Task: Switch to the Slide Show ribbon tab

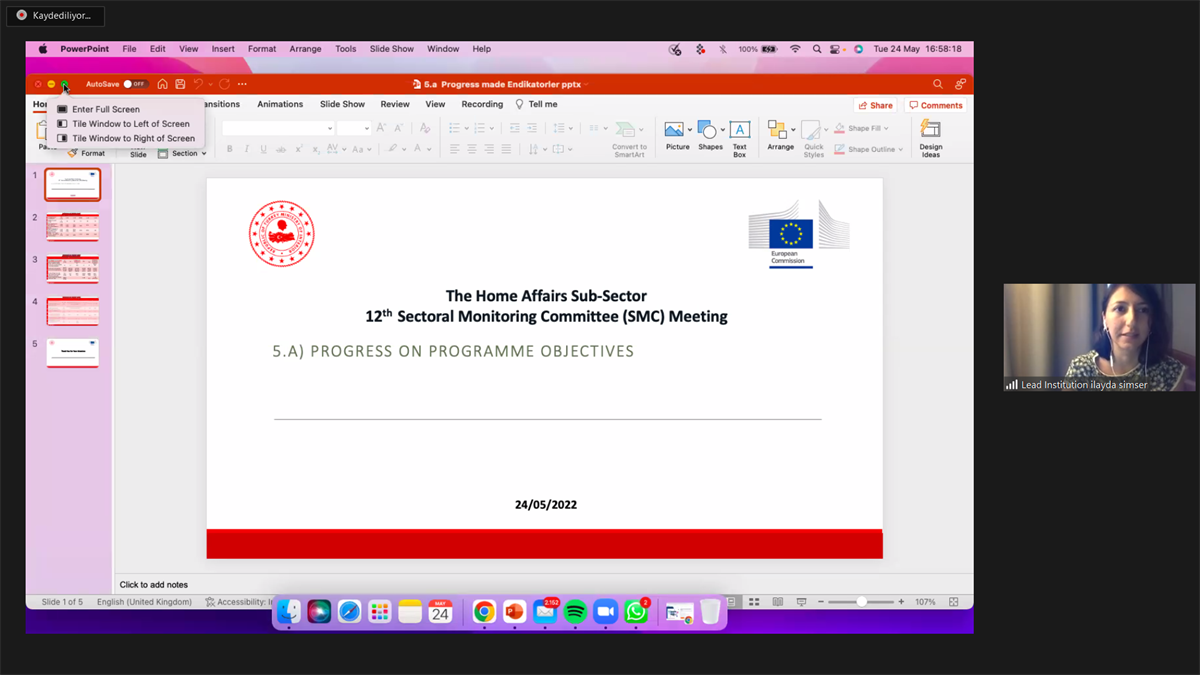Action: [342, 104]
